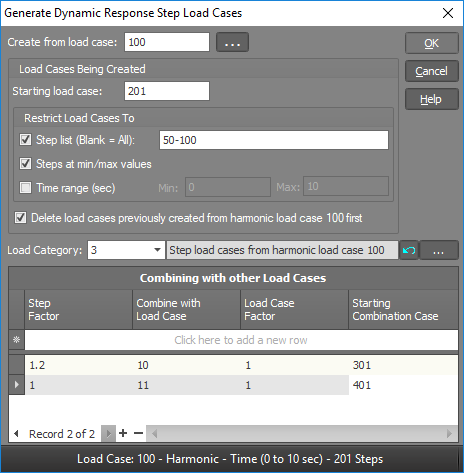464x473 pixels.
Task: Remove the record with the minus icon
Action: 138,433
